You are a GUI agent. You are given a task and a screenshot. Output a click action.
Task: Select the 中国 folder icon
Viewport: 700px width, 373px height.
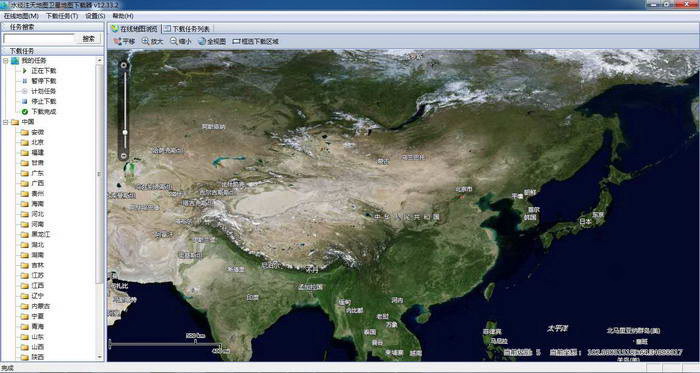[x=15, y=122]
